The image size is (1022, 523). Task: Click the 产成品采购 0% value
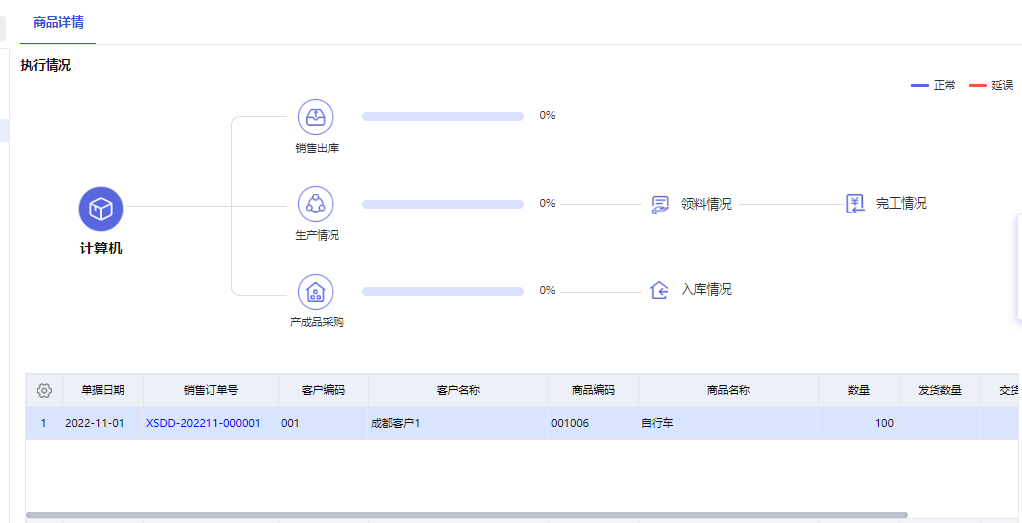point(547,290)
